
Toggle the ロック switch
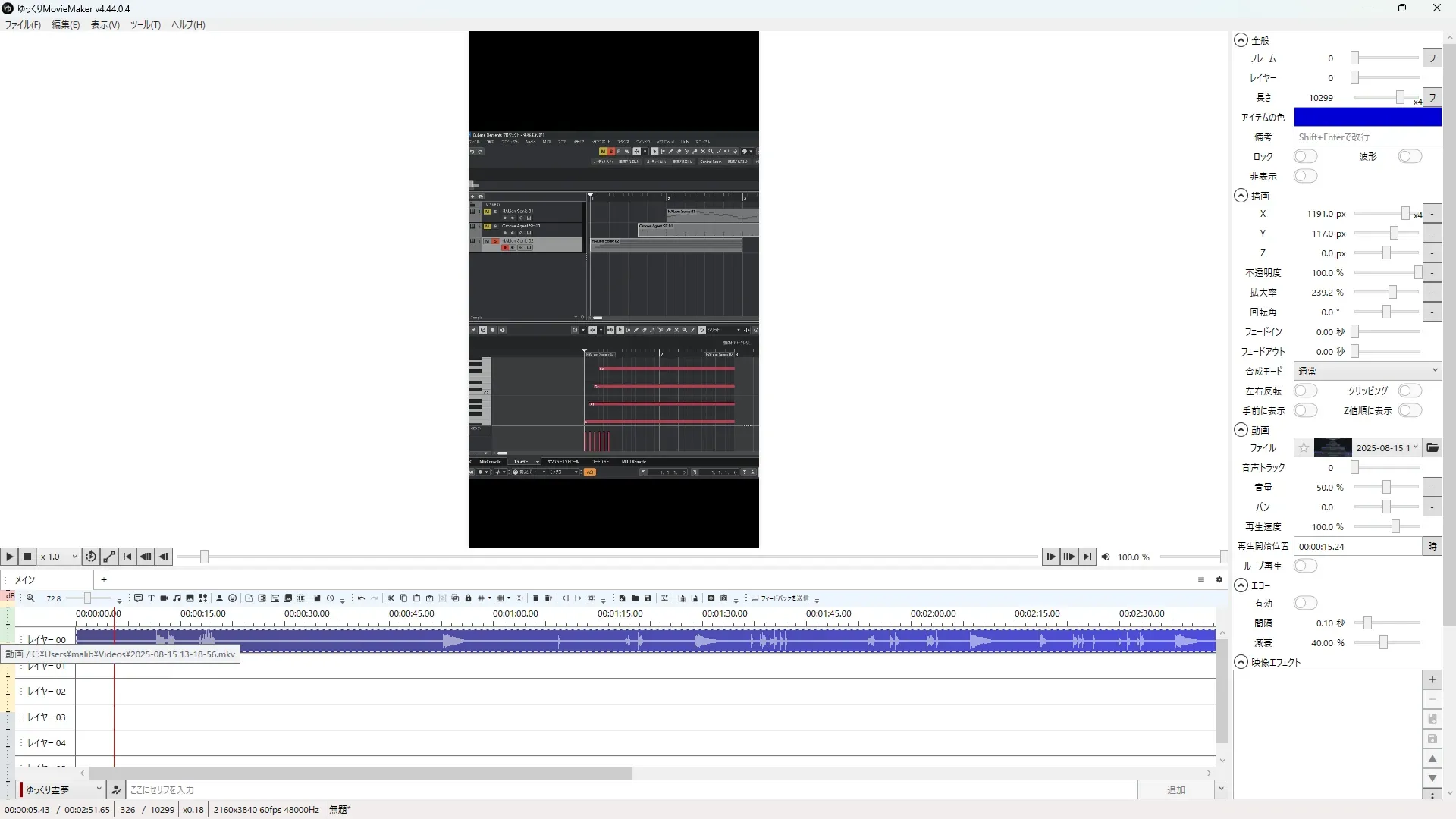(x=1305, y=157)
